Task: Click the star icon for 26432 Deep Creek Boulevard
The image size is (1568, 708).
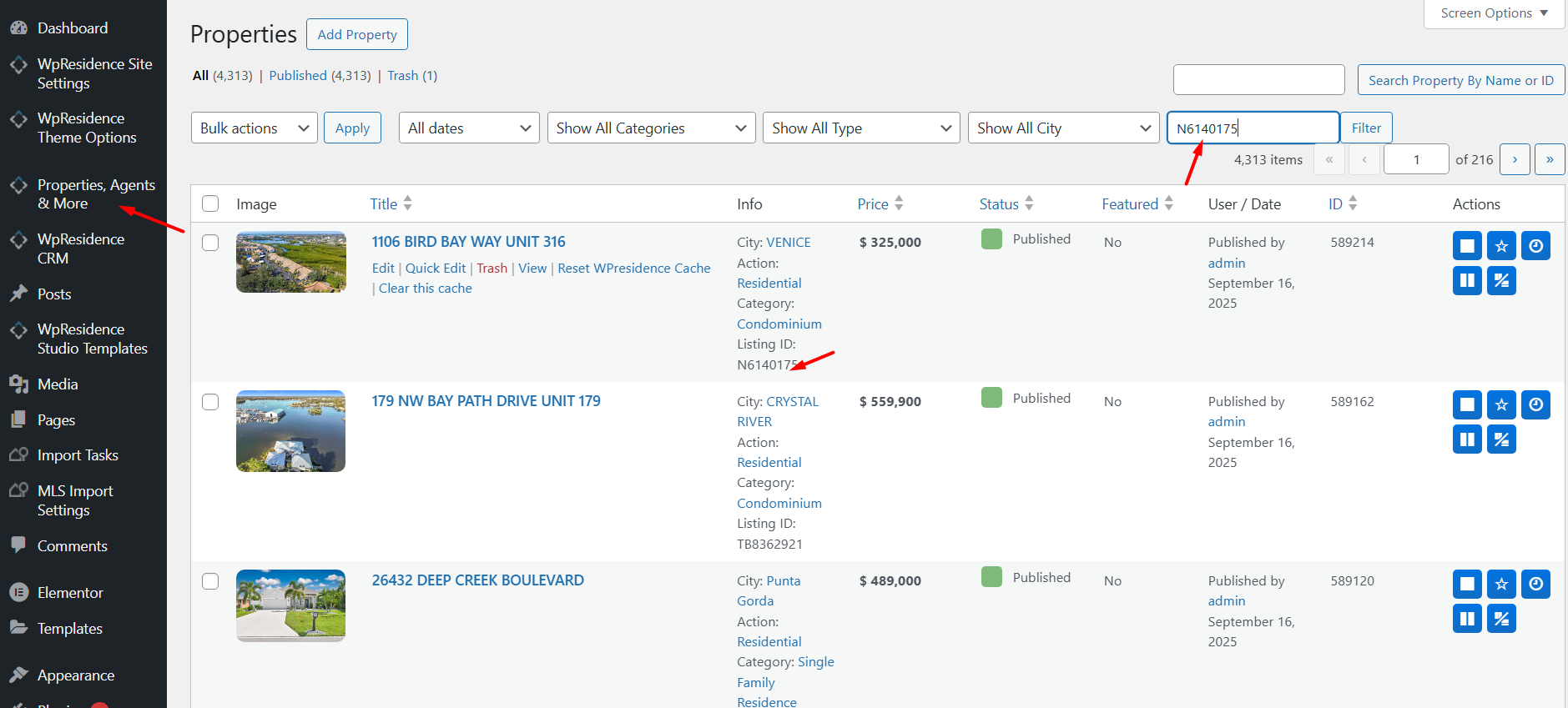Action: (x=1501, y=585)
